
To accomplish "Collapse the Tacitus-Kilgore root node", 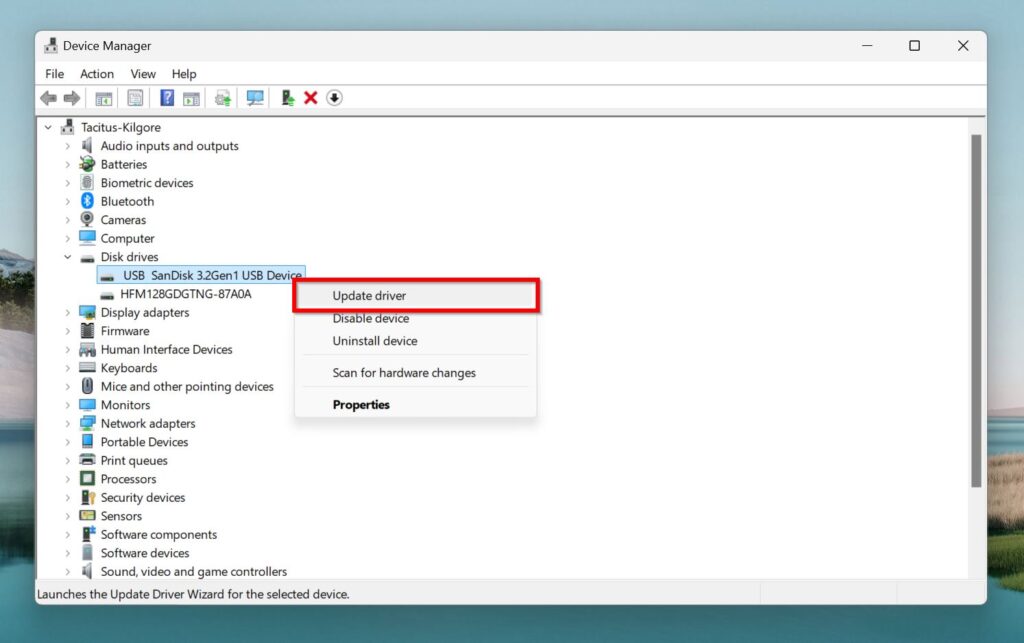I will click(x=48, y=128).
